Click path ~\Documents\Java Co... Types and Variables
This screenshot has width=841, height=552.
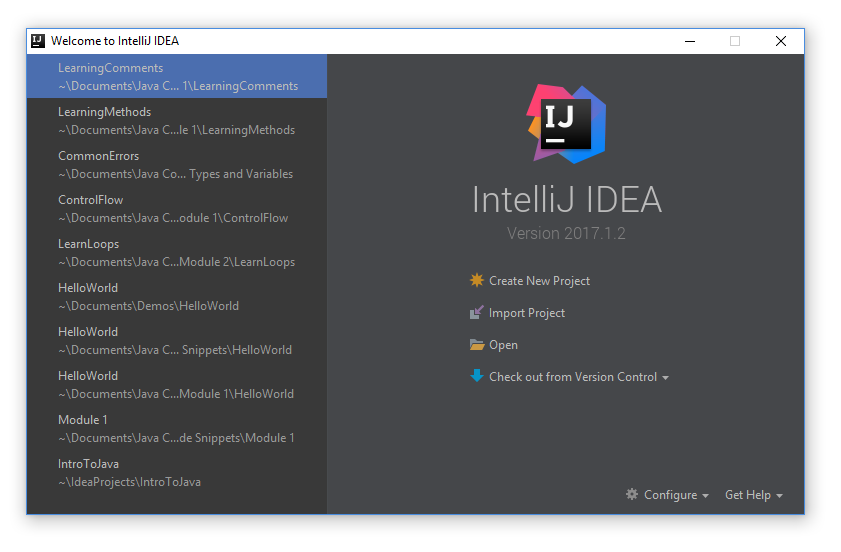175,174
